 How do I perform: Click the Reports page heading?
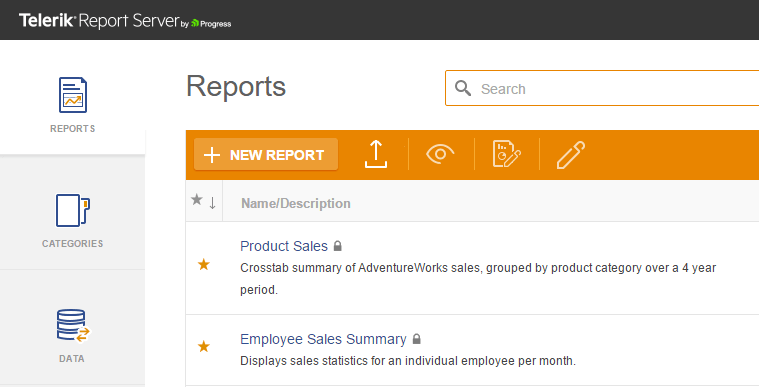tap(236, 87)
